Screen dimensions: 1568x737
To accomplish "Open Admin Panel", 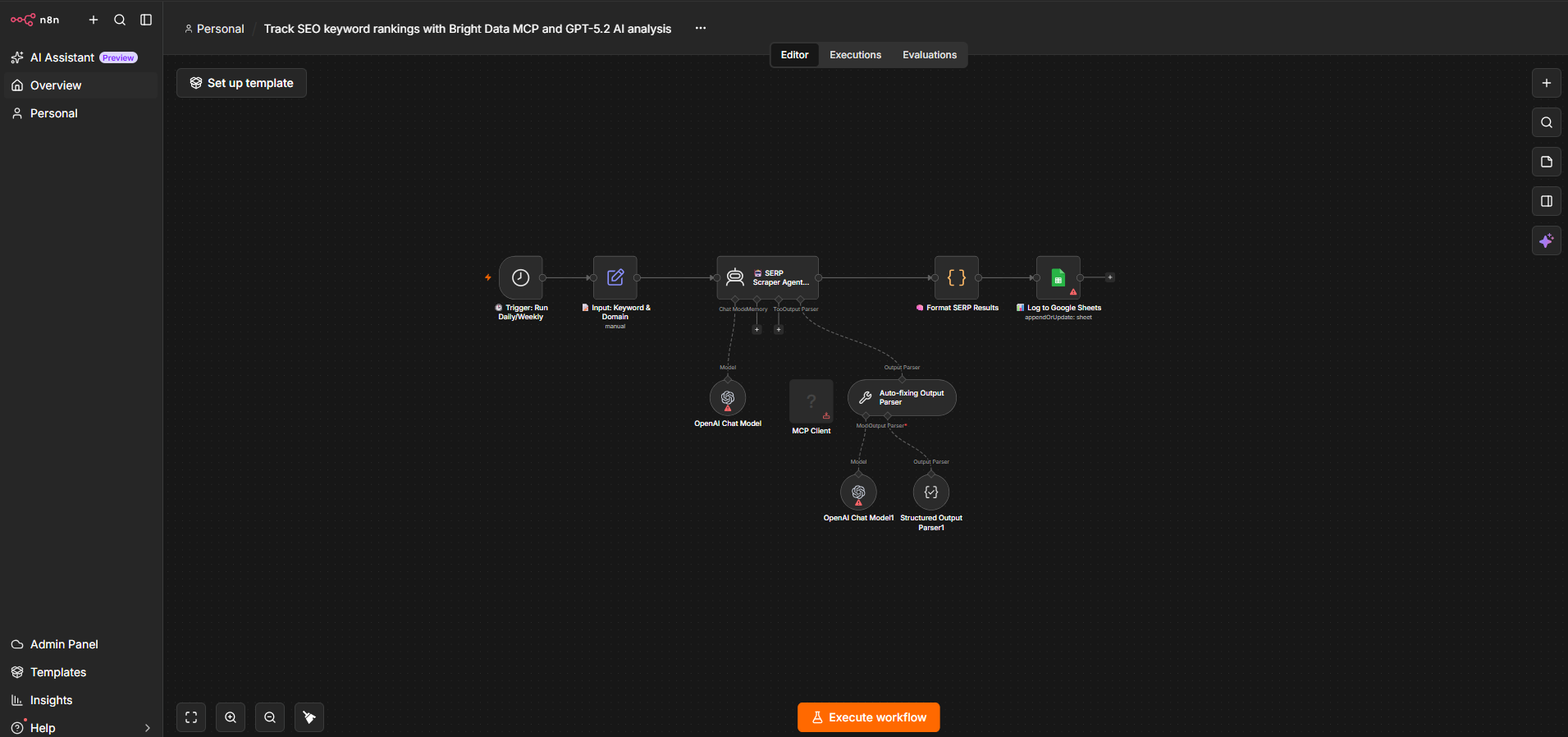I will coord(80,644).
